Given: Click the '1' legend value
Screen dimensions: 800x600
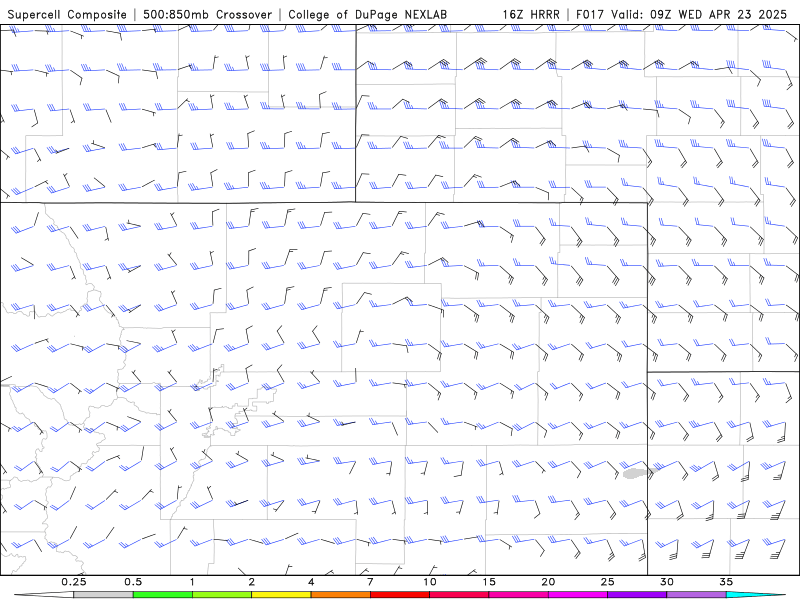Looking at the screenshot, I should 192,582.
